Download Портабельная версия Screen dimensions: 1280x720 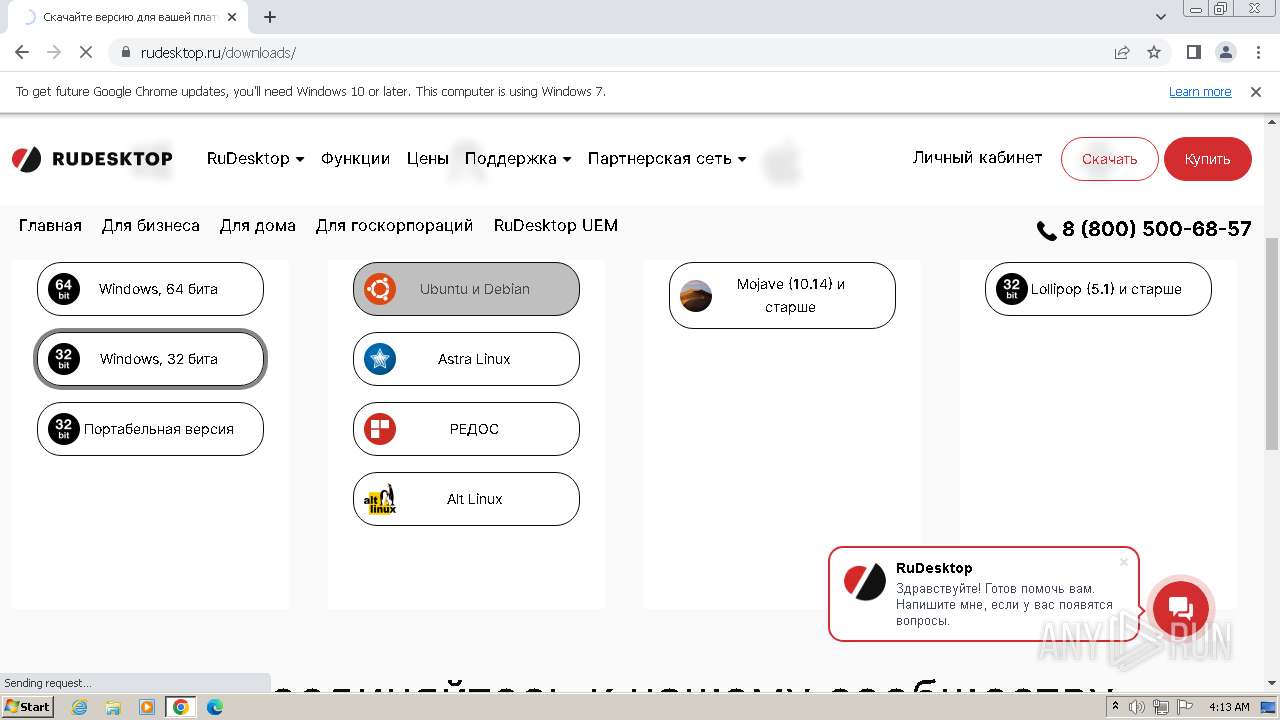(150, 429)
